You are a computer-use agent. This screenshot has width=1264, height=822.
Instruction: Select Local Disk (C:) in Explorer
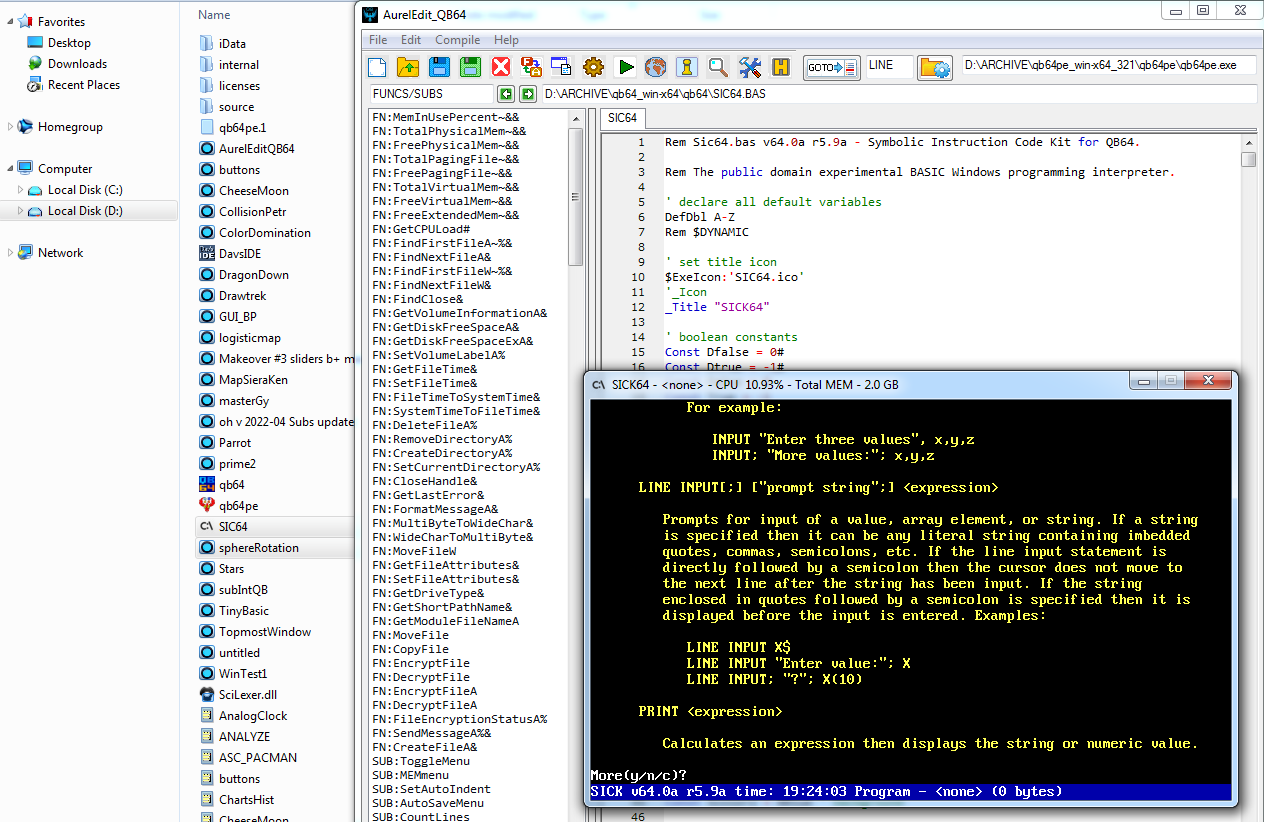click(x=85, y=190)
